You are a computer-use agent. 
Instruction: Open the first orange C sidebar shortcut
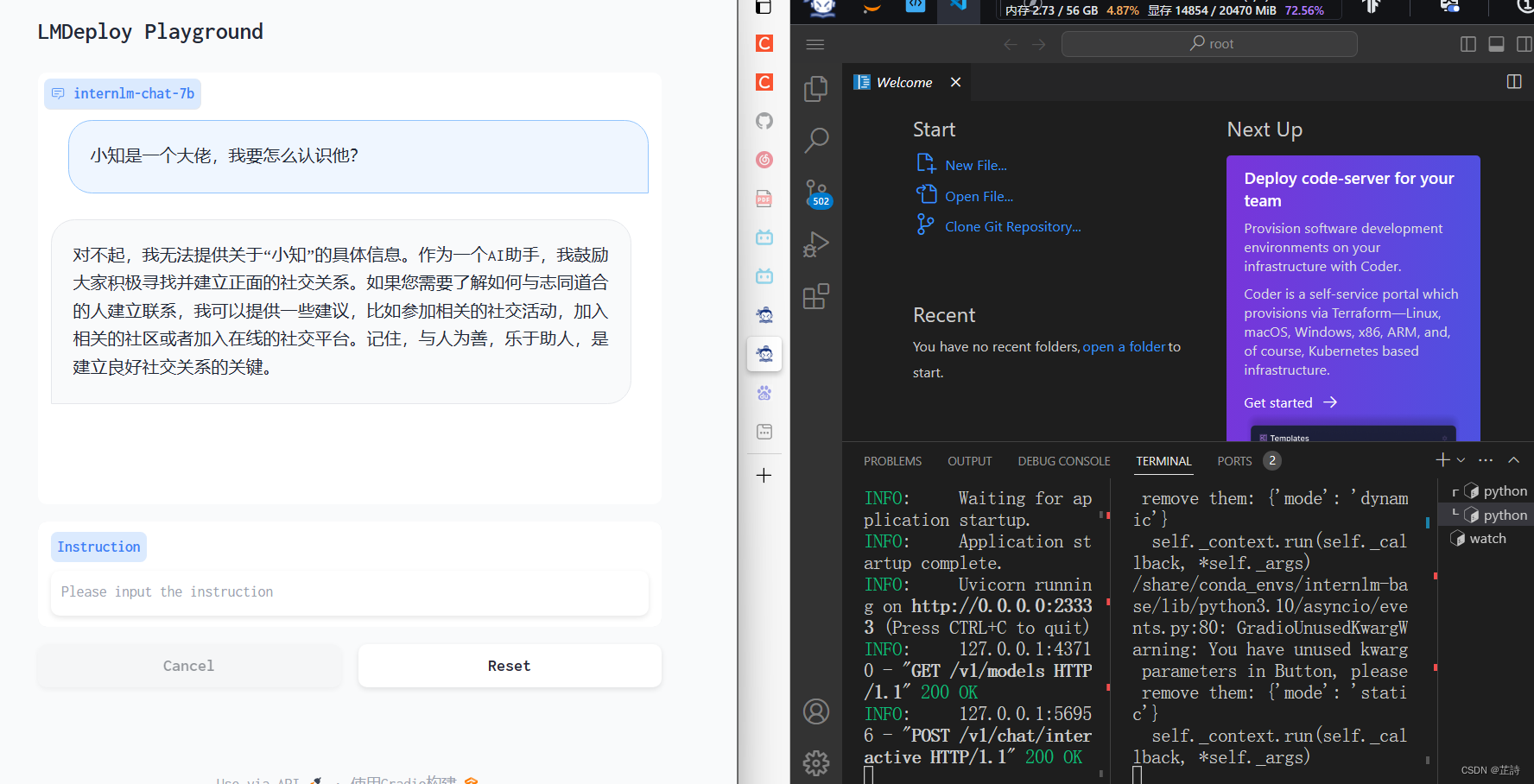[764, 43]
